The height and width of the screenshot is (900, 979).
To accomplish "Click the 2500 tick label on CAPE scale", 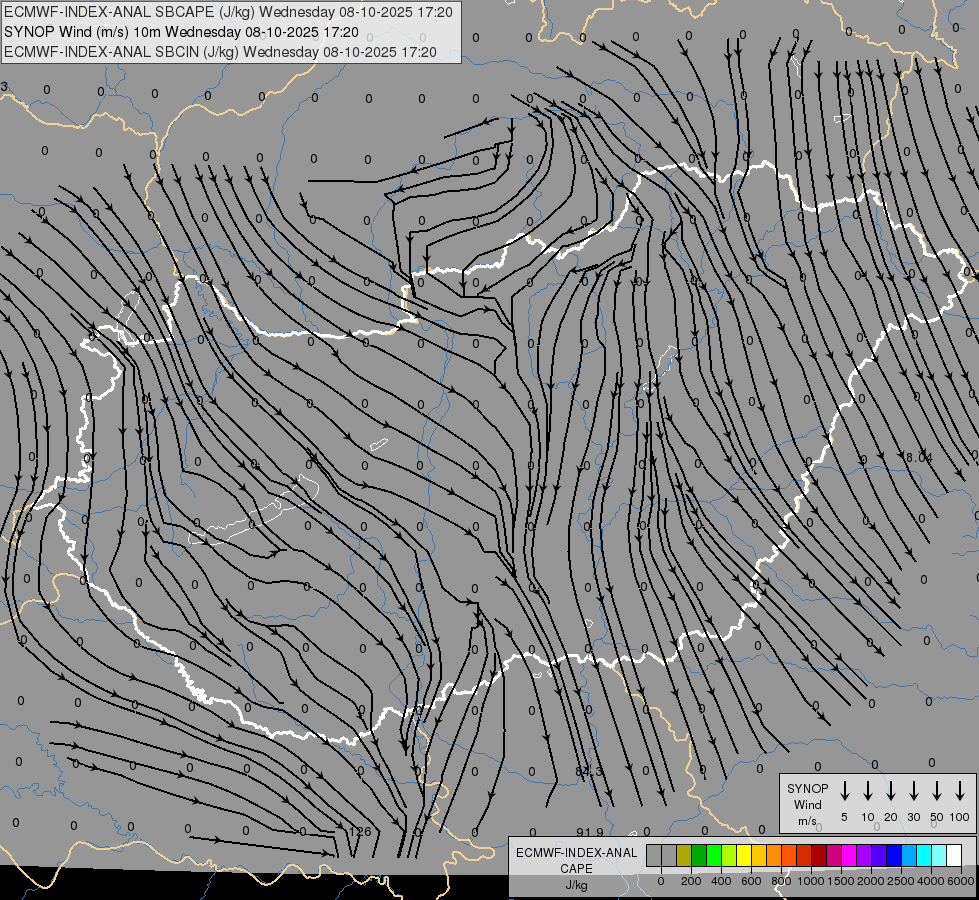I will click(901, 881).
